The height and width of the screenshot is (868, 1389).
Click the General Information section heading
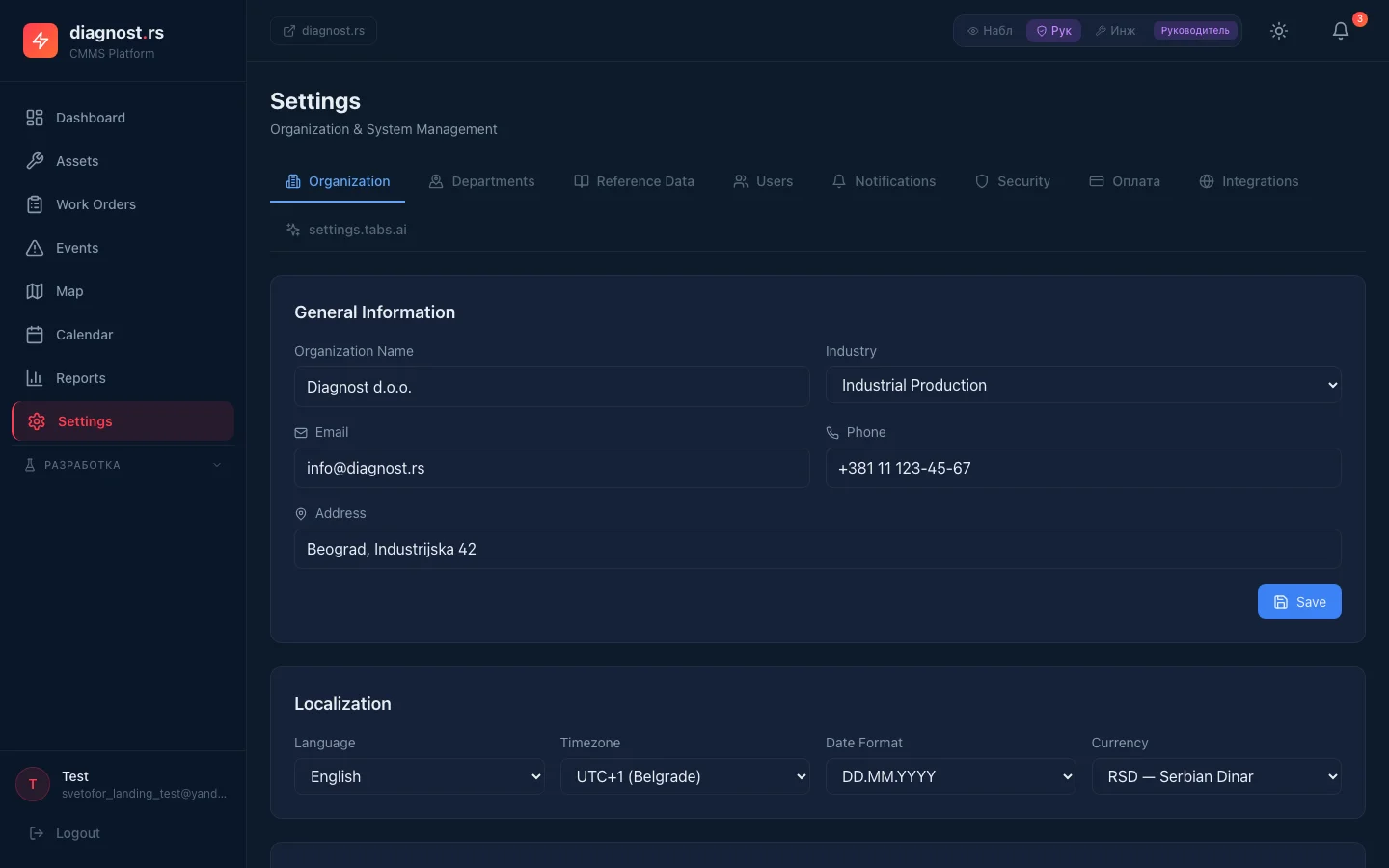[374, 312]
